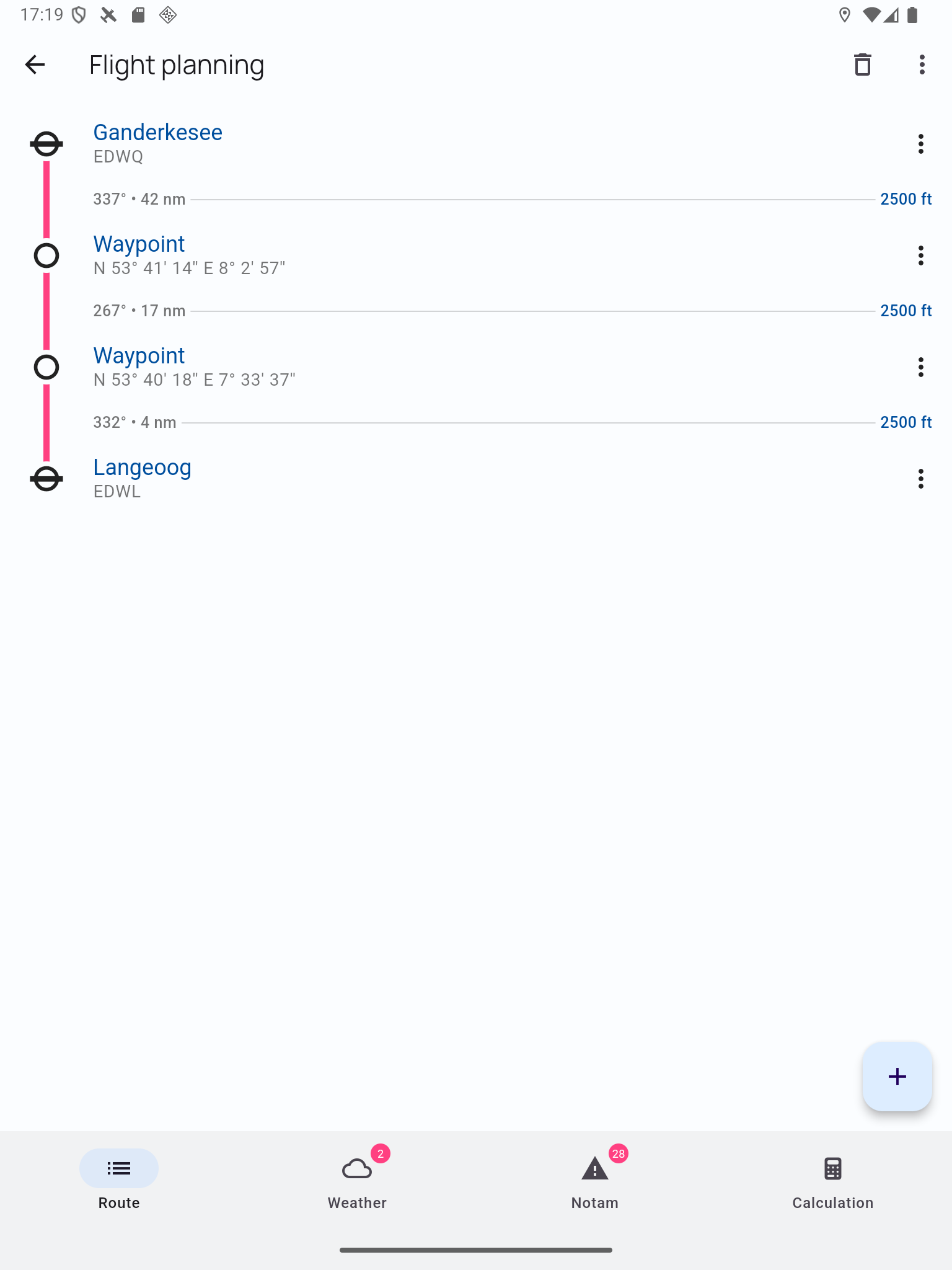Image resolution: width=952 pixels, height=1270 pixels.
Task: Select Waypoint at N 53° 40' 18"
Action: 139,356
